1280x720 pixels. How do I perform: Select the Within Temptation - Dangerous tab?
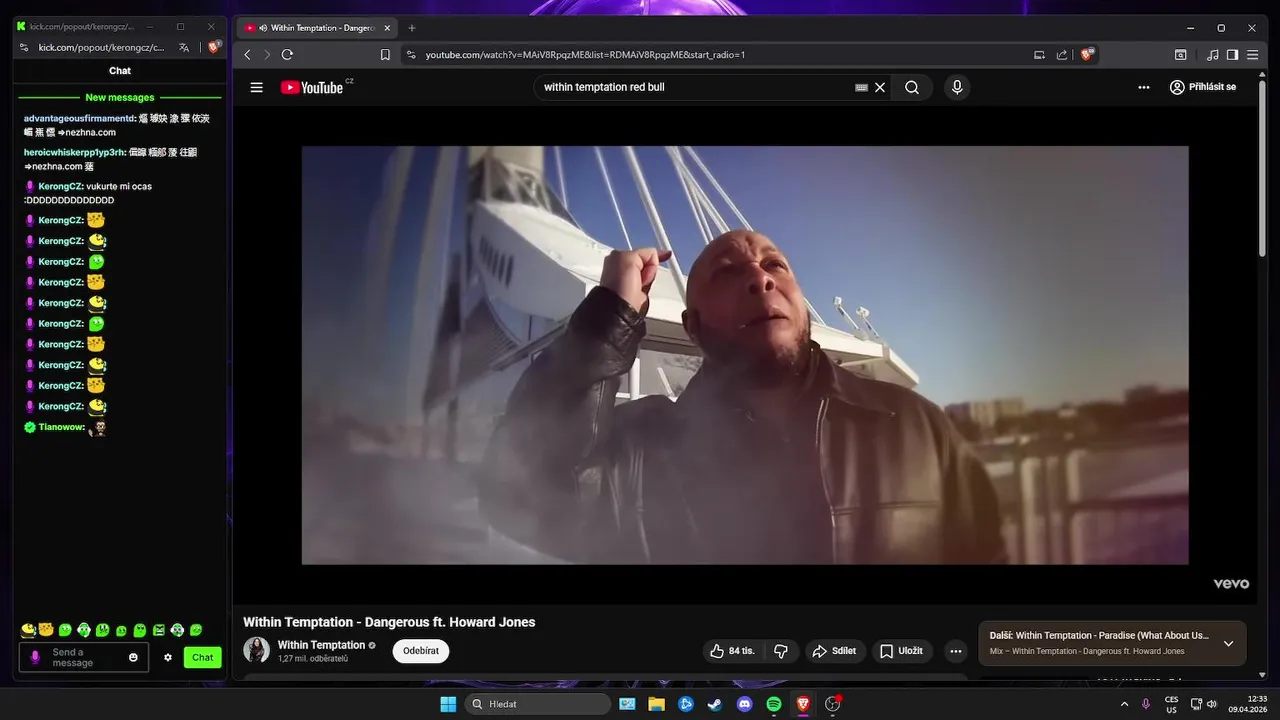(315, 28)
